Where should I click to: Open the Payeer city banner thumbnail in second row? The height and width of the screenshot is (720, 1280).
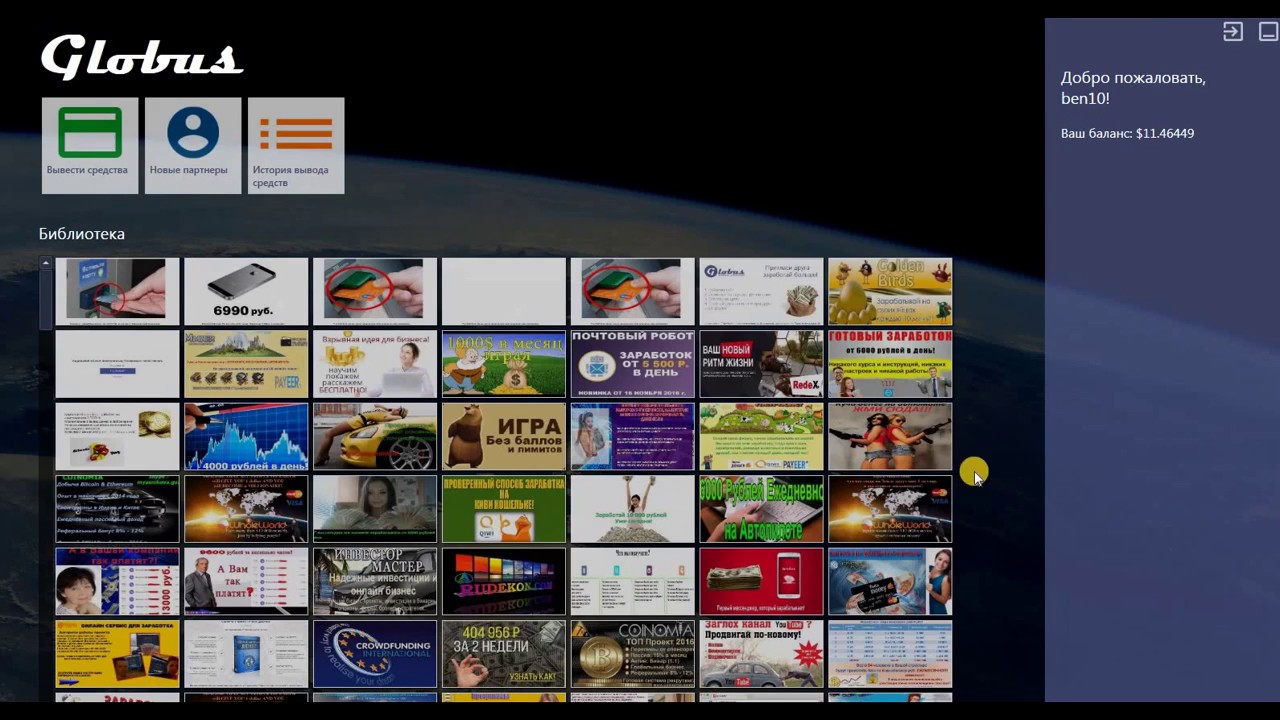tap(246, 364)
